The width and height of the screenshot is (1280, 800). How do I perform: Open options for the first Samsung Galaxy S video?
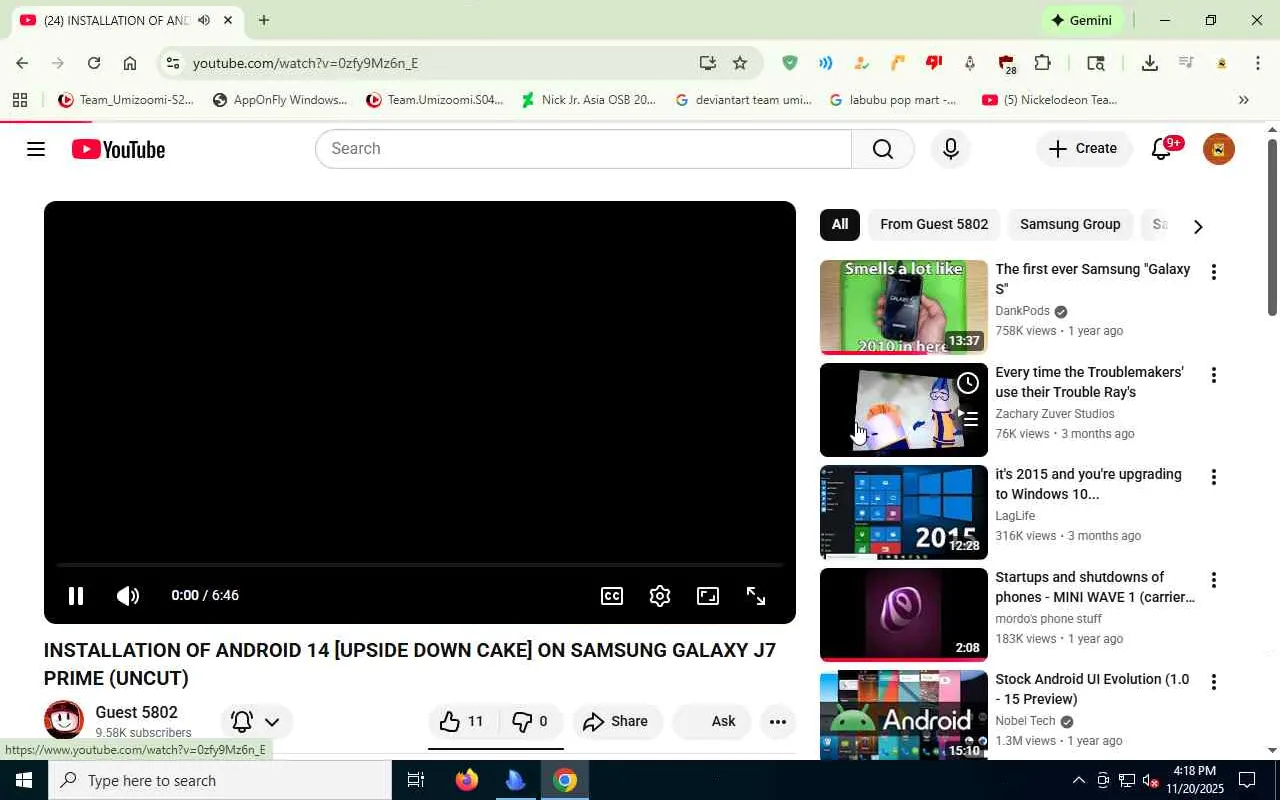[1213, 272]
